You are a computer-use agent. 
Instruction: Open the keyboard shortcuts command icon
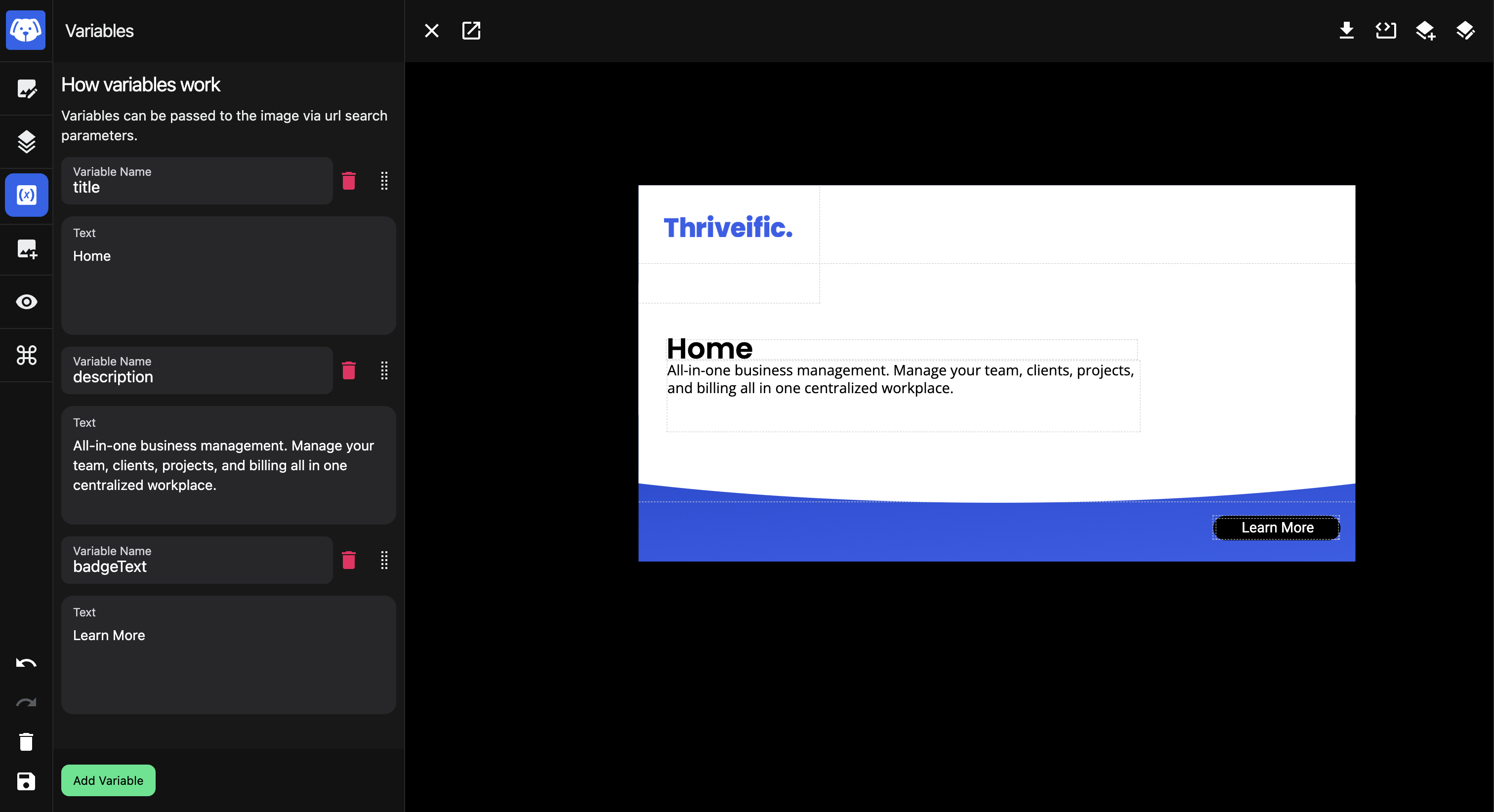click(26, 355)
